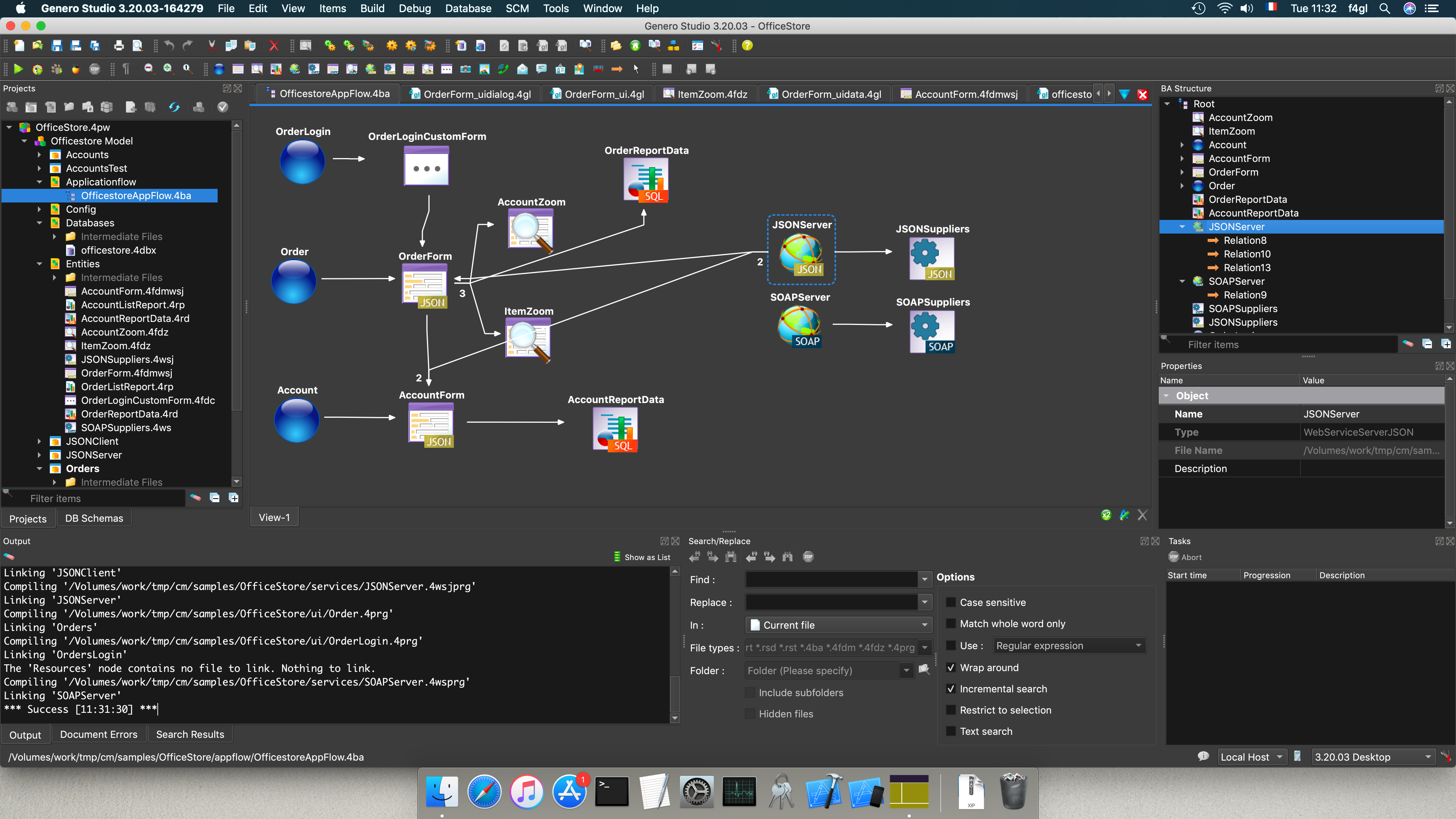This screenshot has width=1456, height=819.
Task: Click the scissors Cut icon
Action: 212,46
